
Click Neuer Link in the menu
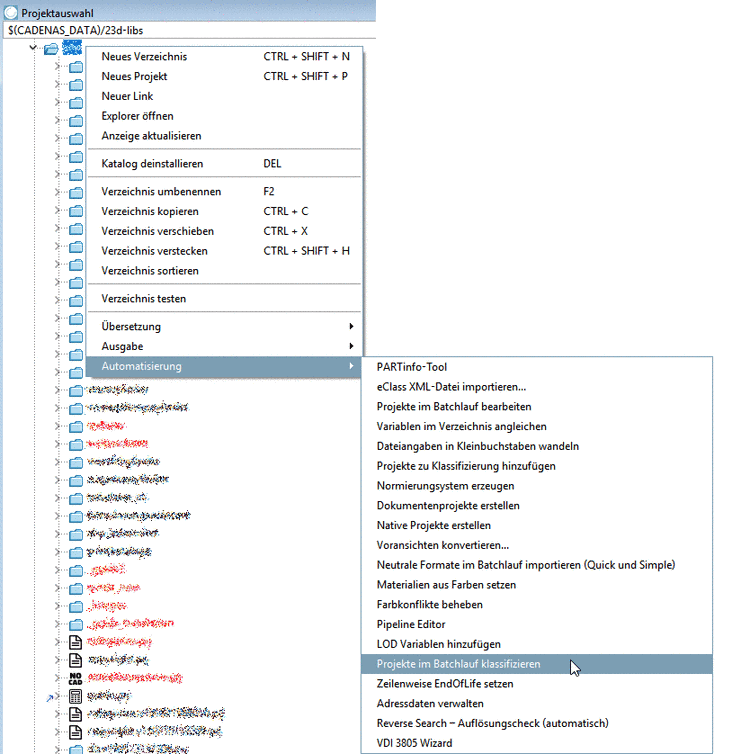224,96
